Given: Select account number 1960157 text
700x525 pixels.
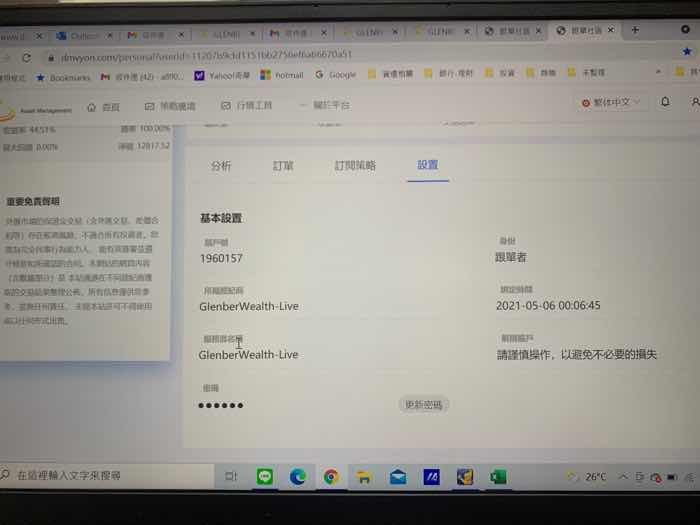Looking at the screenshot, I should pyautogui.click(x=221, y=258).
